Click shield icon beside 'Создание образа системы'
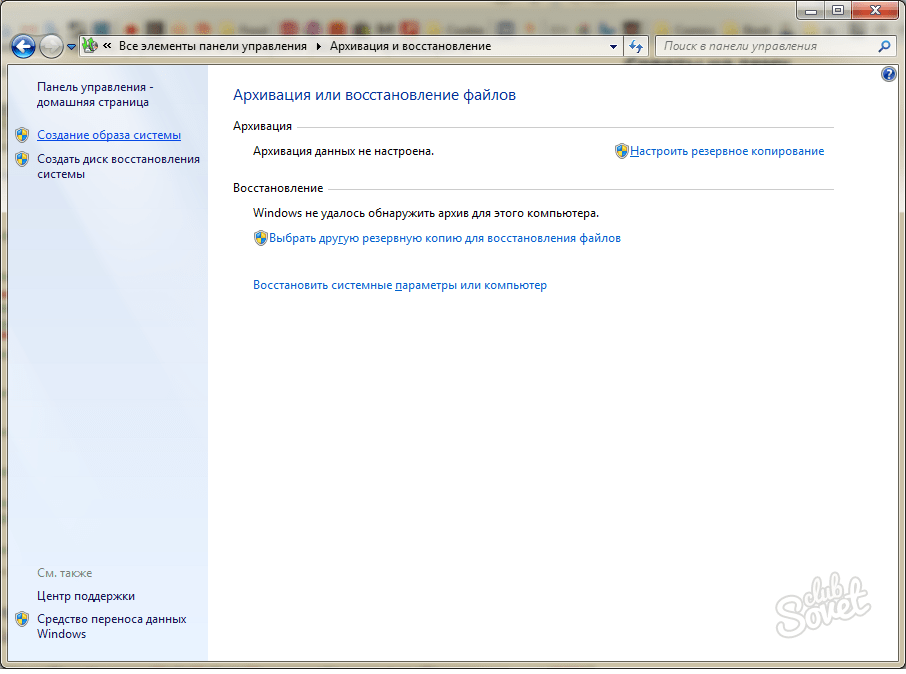906x674 pixels. (x=22, y=135)
